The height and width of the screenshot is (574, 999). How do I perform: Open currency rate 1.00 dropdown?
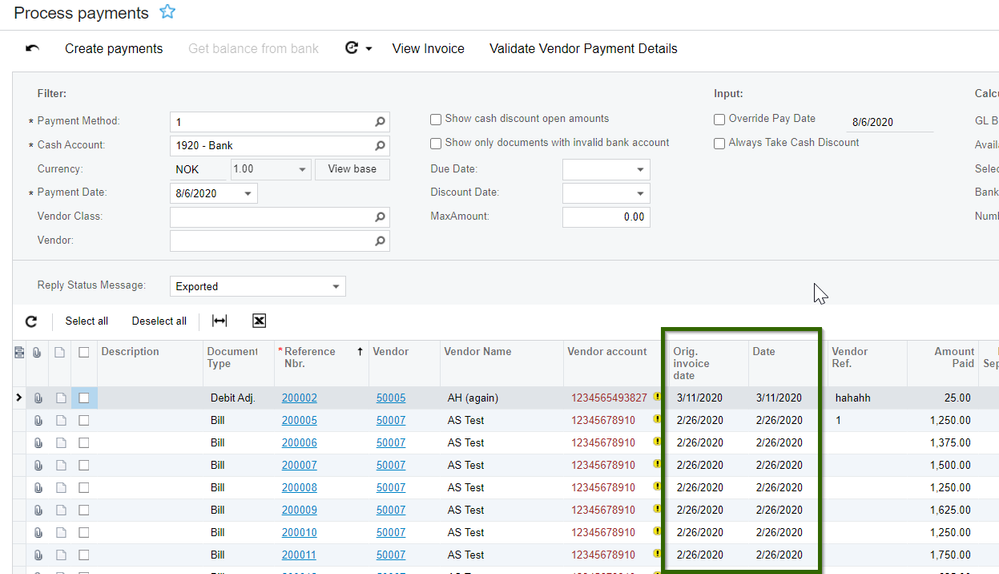pyautogui.click(x=302, y=169)
